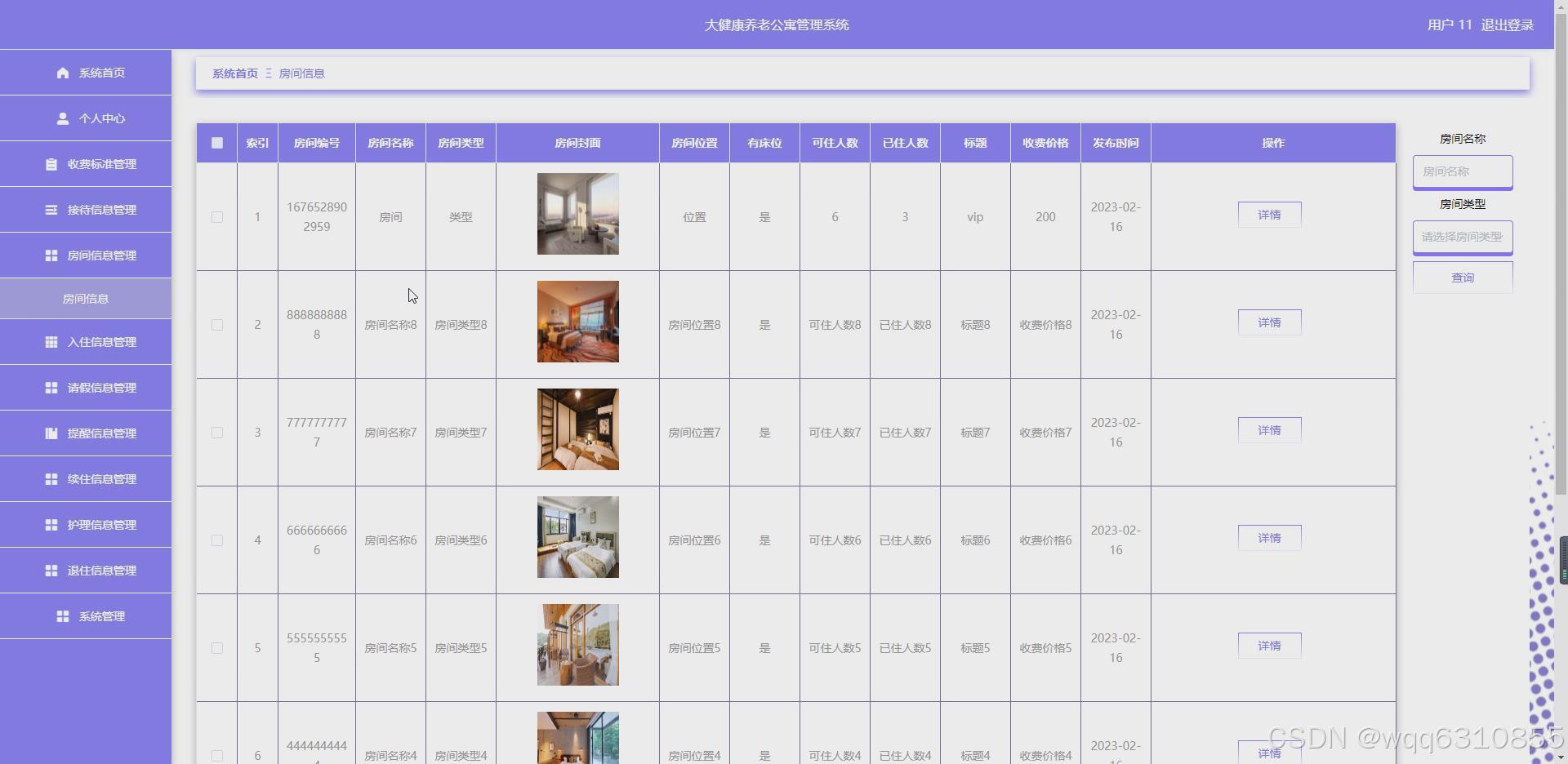Click the list icon beside 接待信息管理
This screenshot has width=1568, height=764.
pos(51,210)
